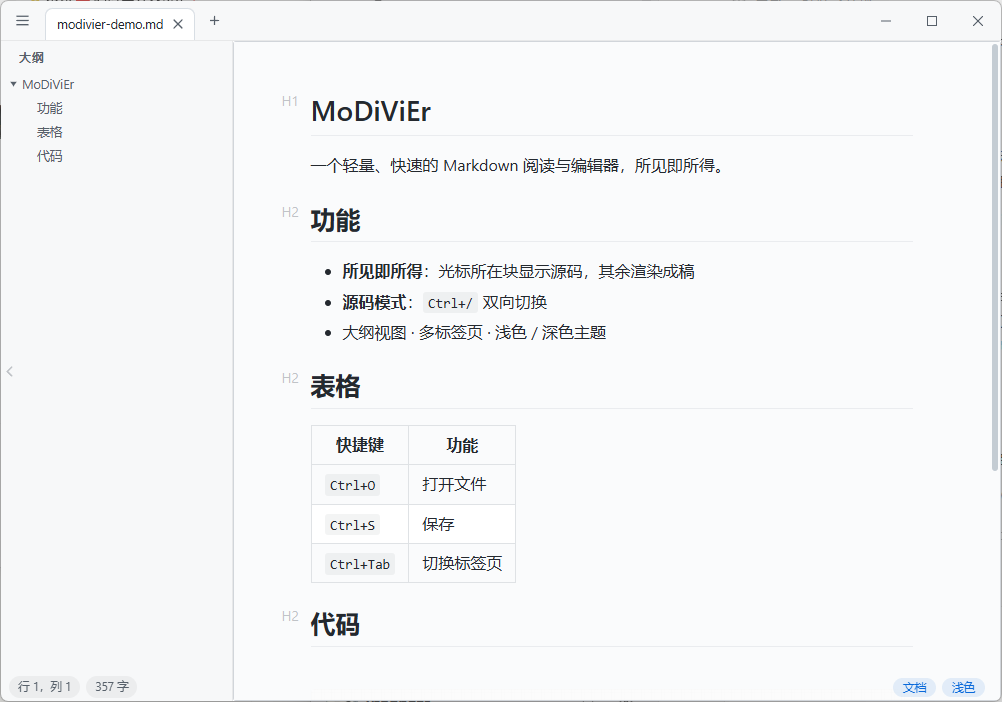The width and height of the screenshot is (1002, 702).
Task: Jump to 功能 in the outline
Action: [50, 109]
